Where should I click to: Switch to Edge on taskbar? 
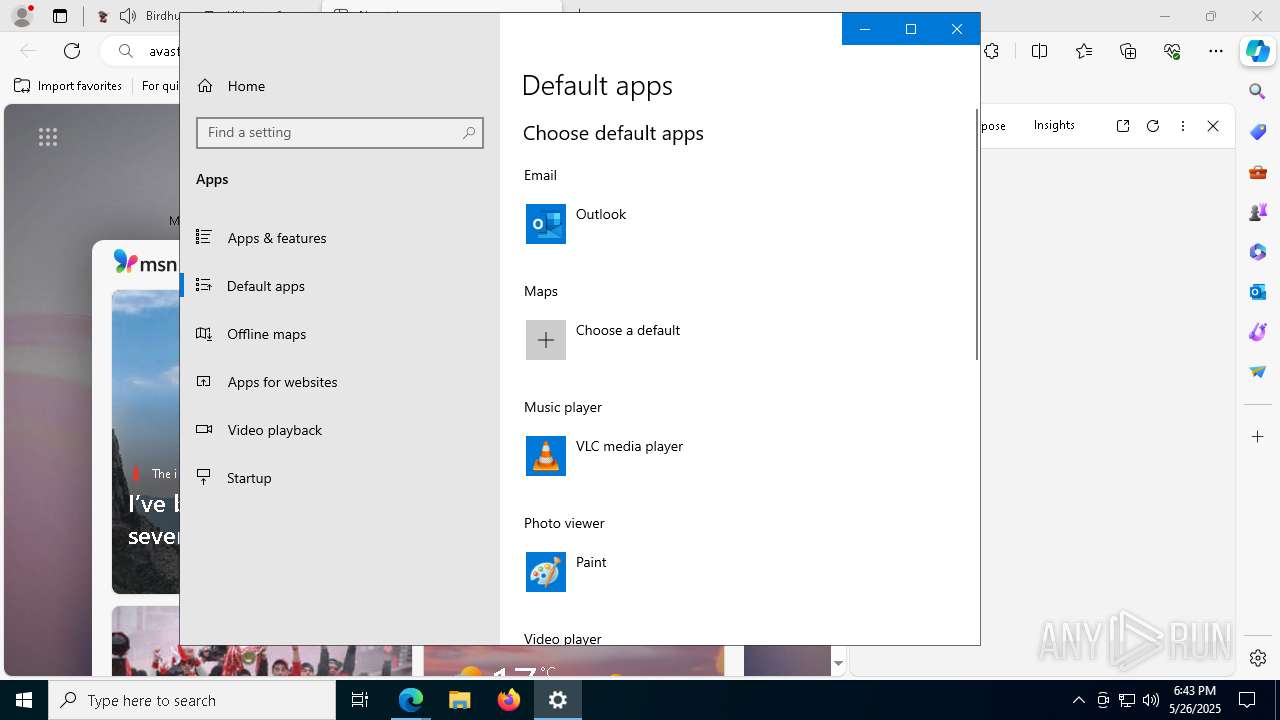click(411, 700)
